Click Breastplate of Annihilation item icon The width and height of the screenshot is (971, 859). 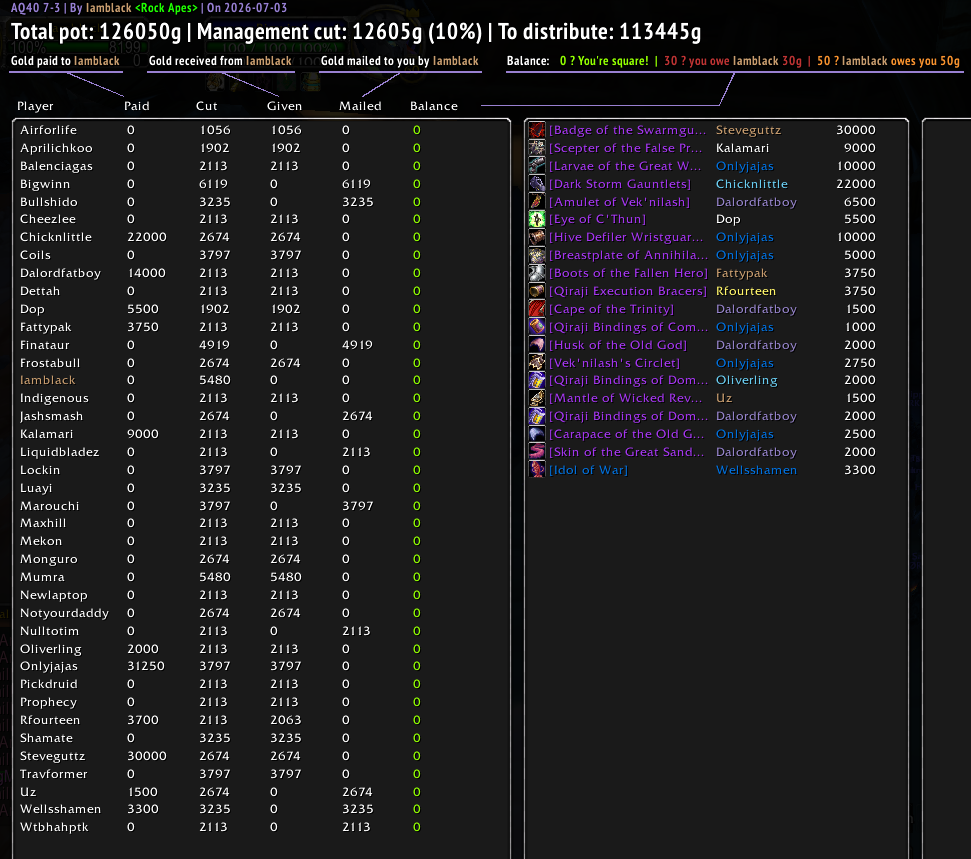click(537, 255)
